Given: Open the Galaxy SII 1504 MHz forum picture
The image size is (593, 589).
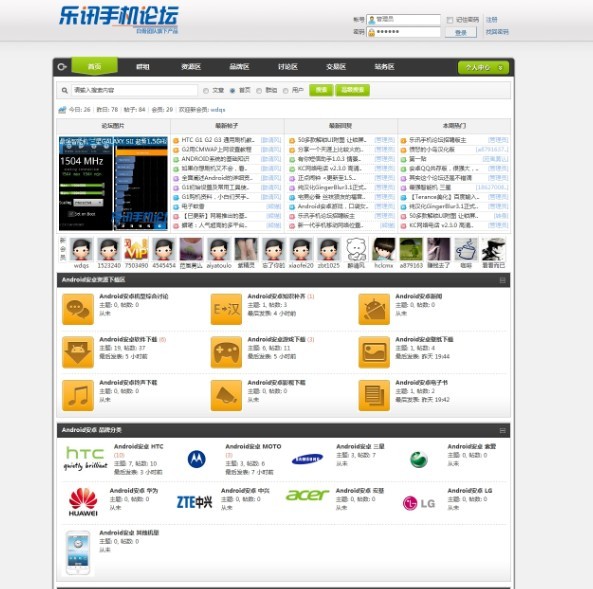Looking at the screenshot, I should (113, 183).
